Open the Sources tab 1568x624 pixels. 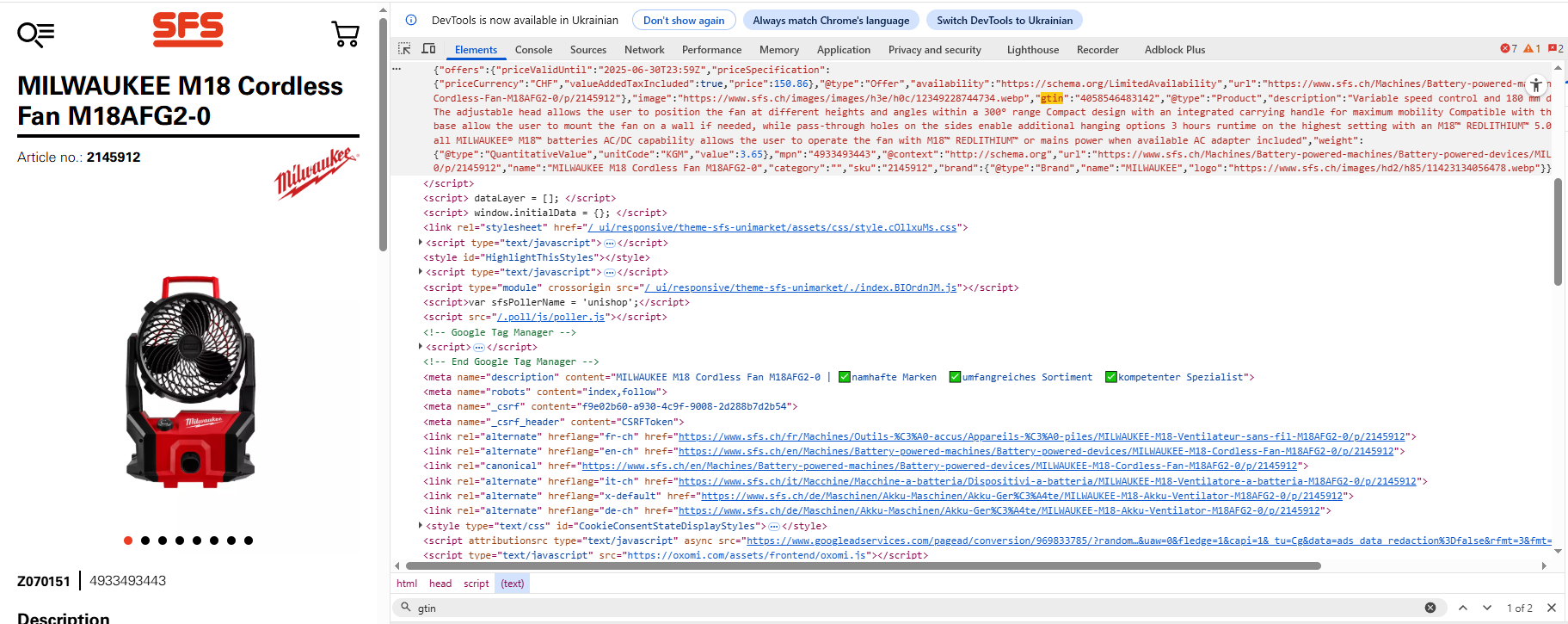(588, 50)
